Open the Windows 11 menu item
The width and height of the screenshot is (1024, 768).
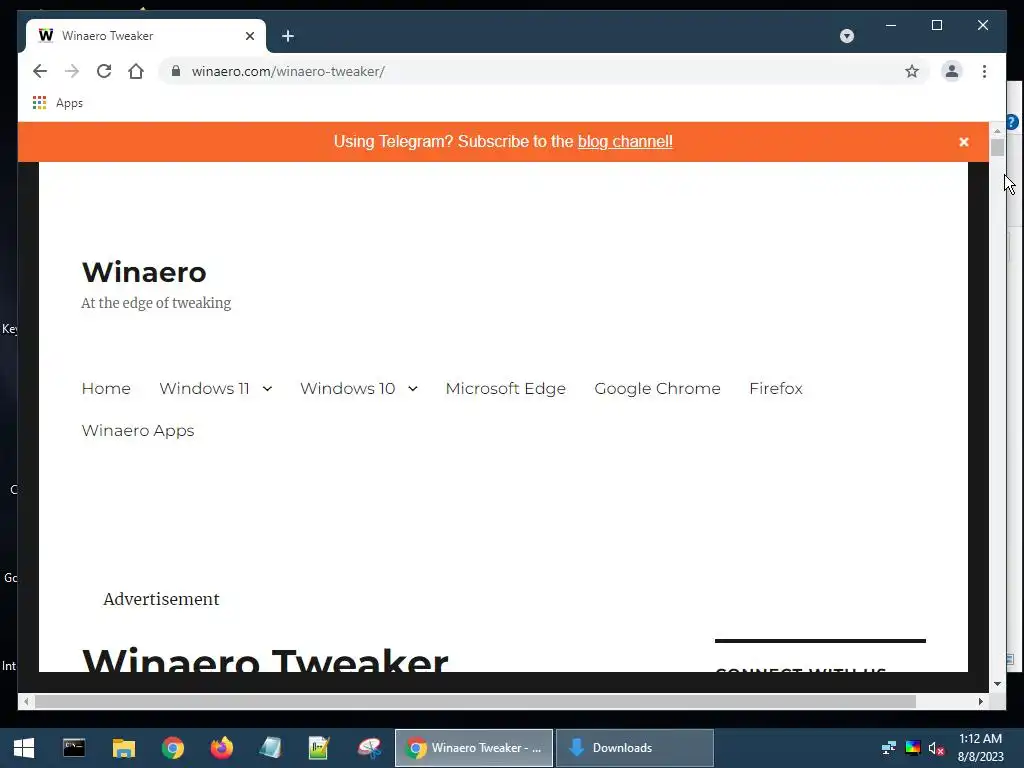(x=204, y=389)
